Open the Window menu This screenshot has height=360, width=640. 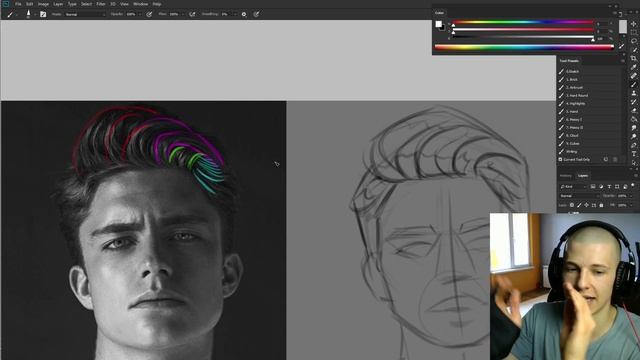[x=141, y=4]
